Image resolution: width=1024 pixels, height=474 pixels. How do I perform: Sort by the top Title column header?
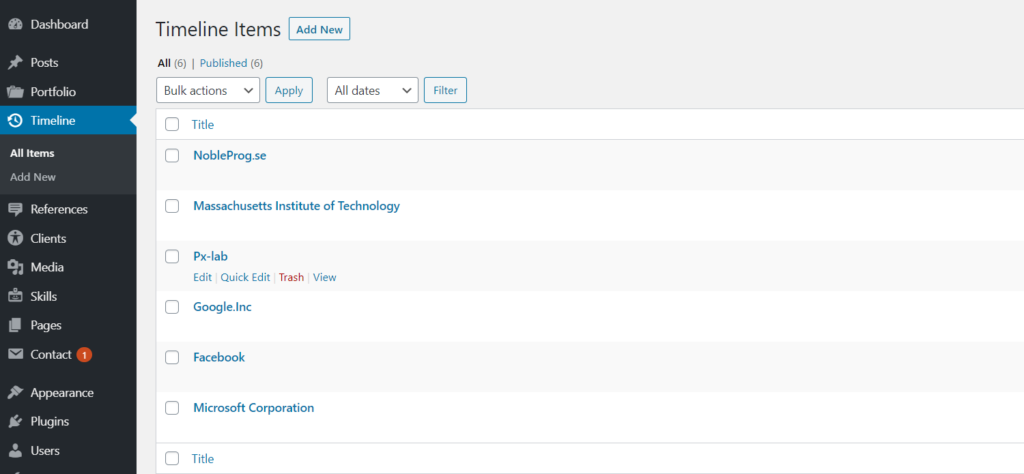(202, 125)
